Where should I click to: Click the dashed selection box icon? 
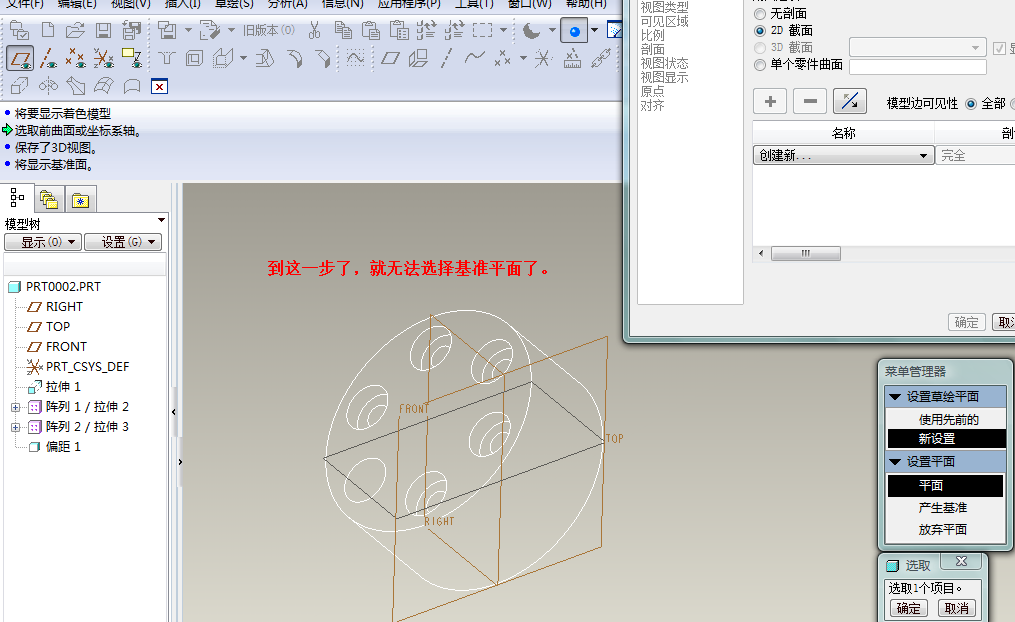click(482, 30)
